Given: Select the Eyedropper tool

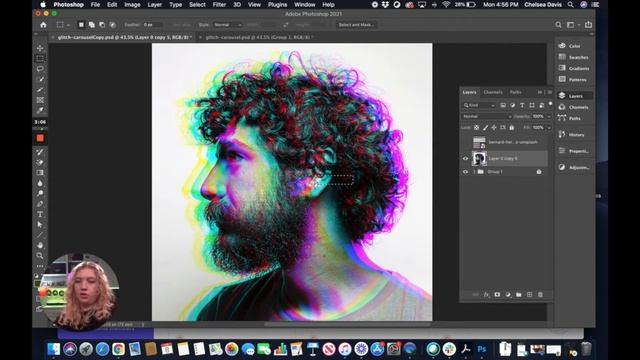Looking at the screenshot, I should [40, 110].
